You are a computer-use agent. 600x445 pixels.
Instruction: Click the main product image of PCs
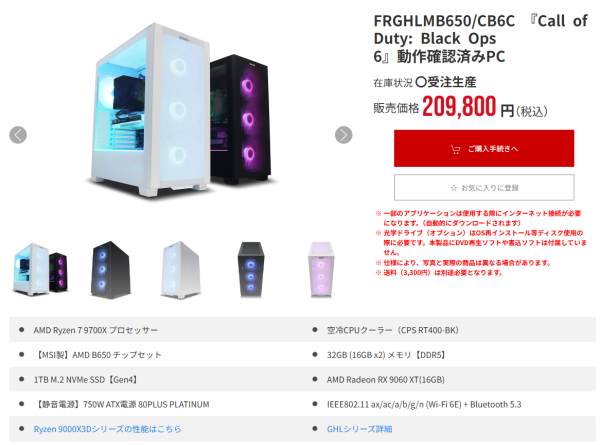pos(180,111)
